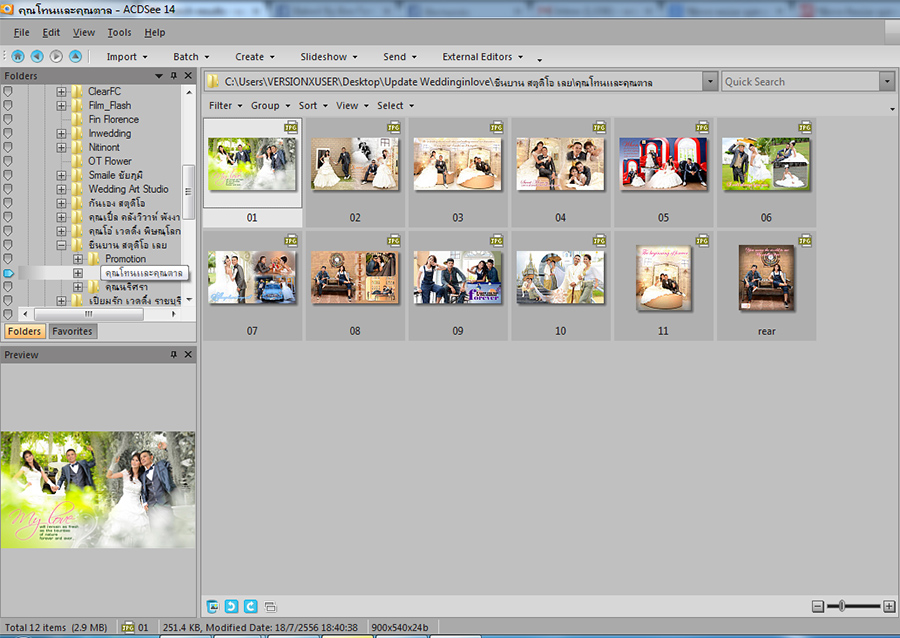Image resolution: width=900 pixels, height=638 pixels.
Task: Pin the Folders panel
Action: click(x=173, y=76)
